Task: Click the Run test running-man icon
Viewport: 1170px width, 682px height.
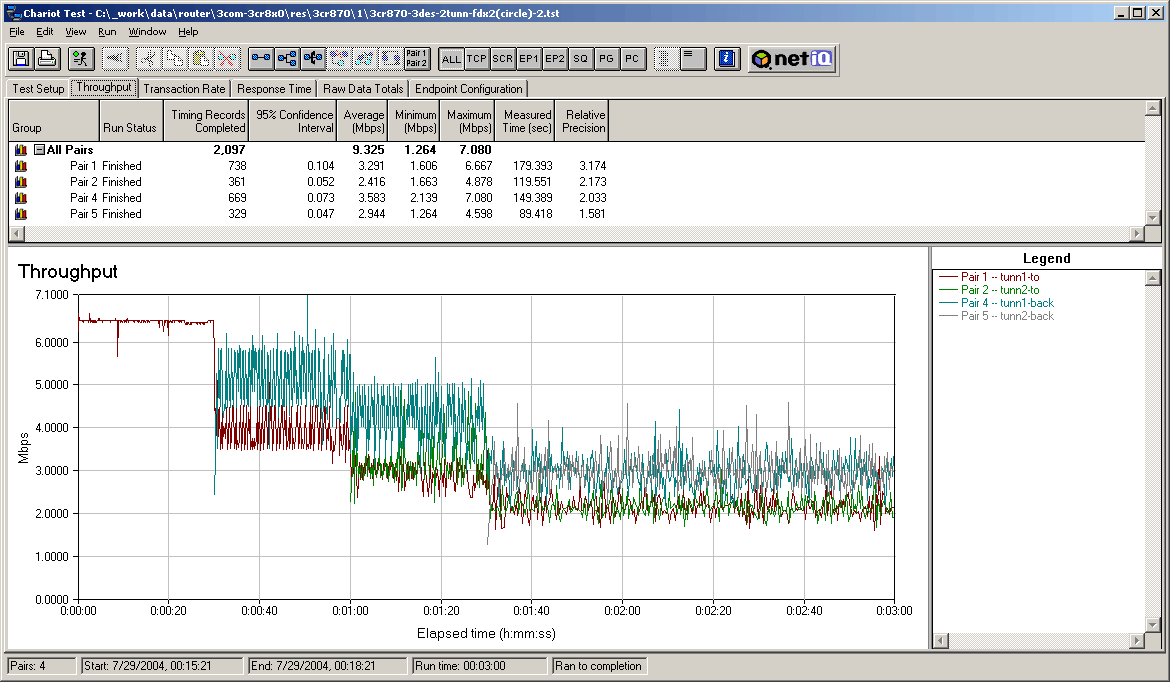Action: (x=81, y=59)
